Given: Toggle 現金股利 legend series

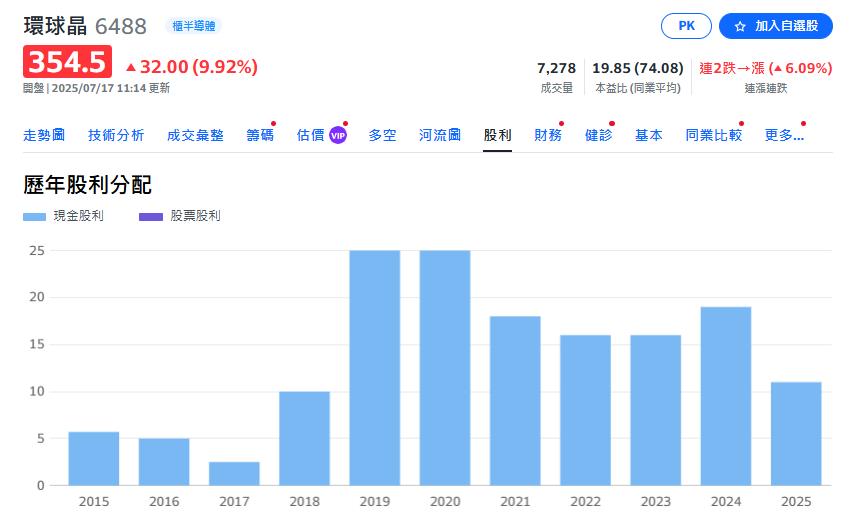Looking at the screenshot, I should click(63, 216).
